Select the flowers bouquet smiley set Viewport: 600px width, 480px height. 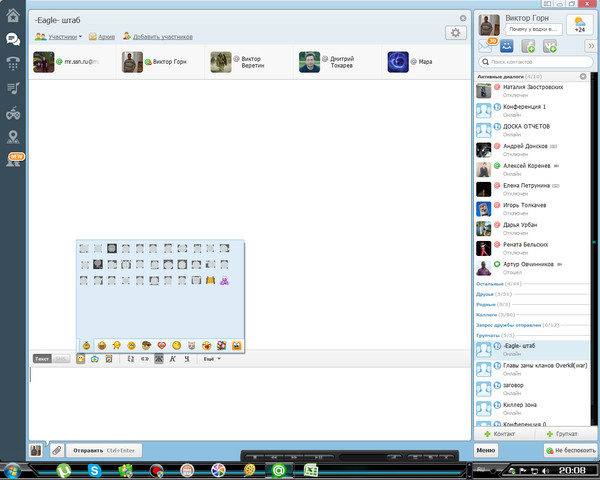click(221, 346)
